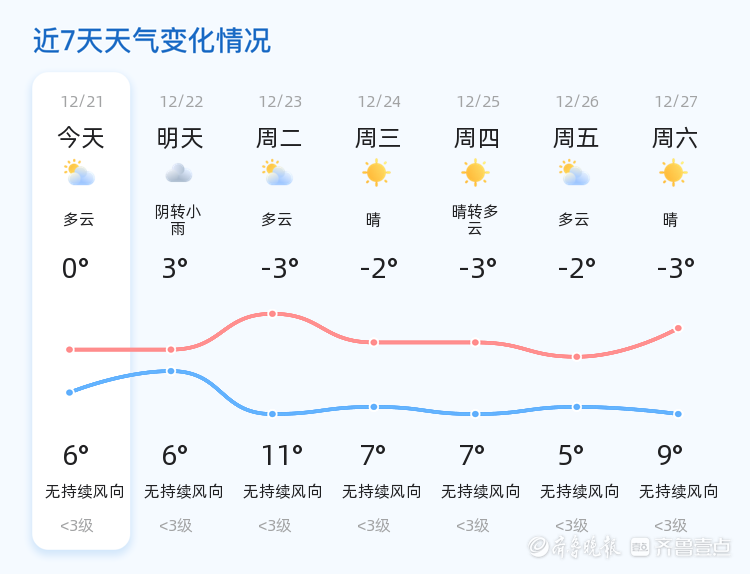Click the 周二 partly cloudy icon
This screenshot has height=574, width=750.
click(277, 173)
